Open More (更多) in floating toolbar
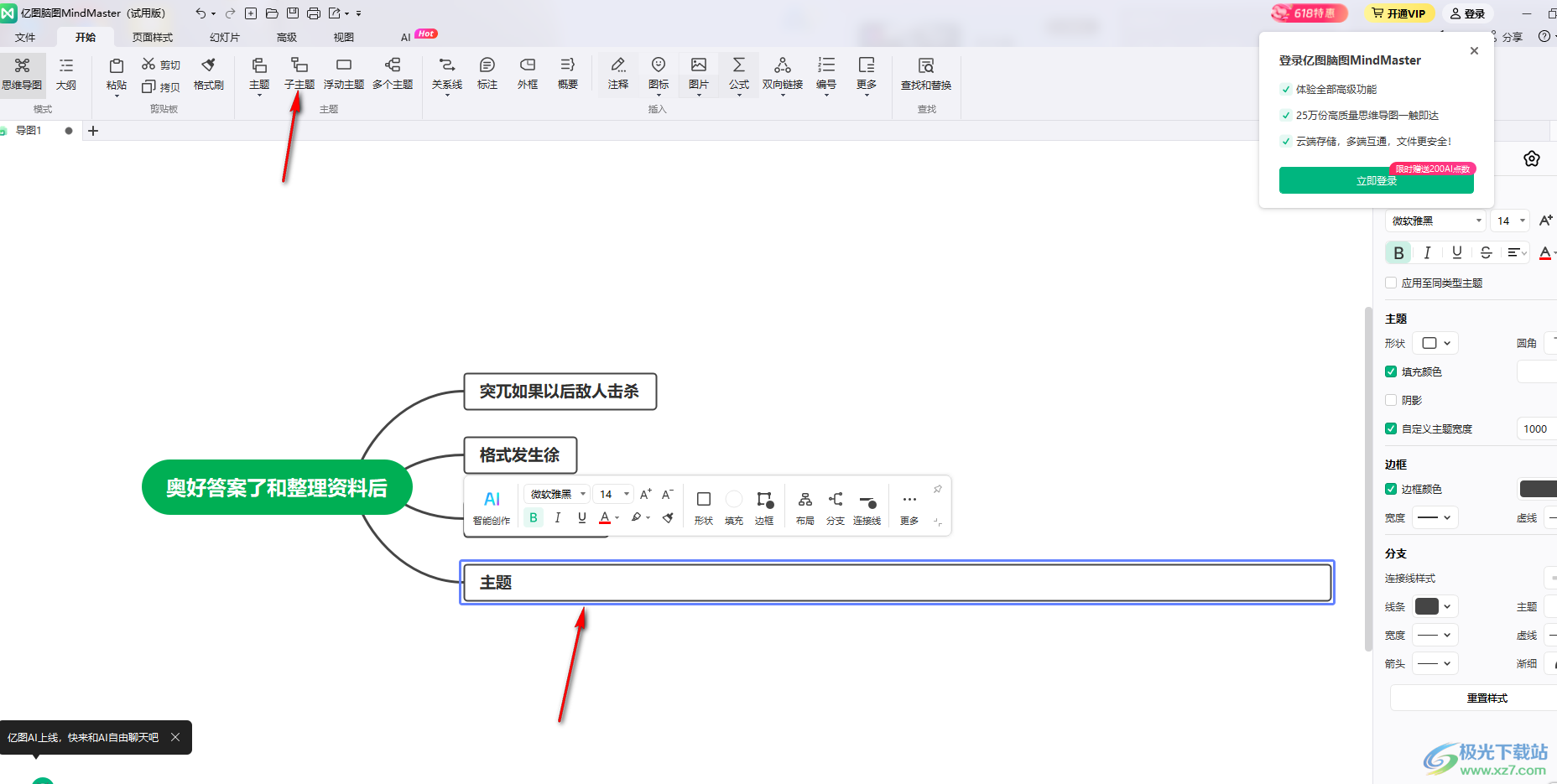Screen dimensions: 1557x784 909,508
